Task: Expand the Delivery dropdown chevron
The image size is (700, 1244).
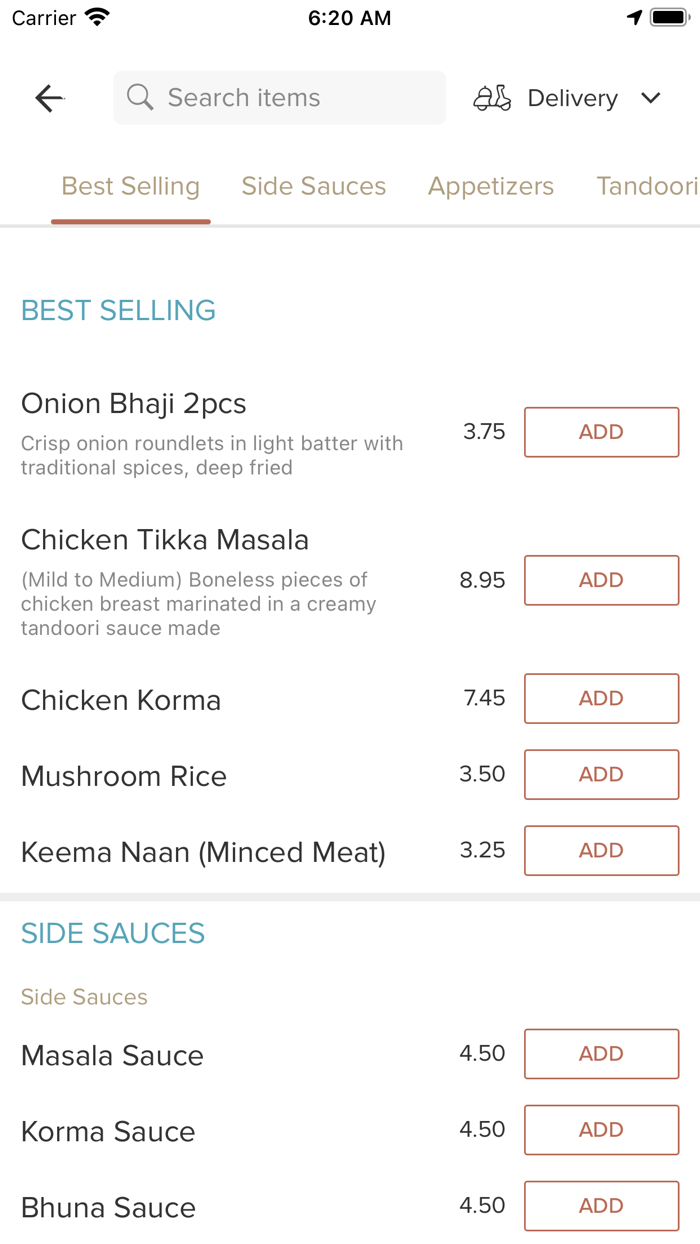Action: (651, 98)
